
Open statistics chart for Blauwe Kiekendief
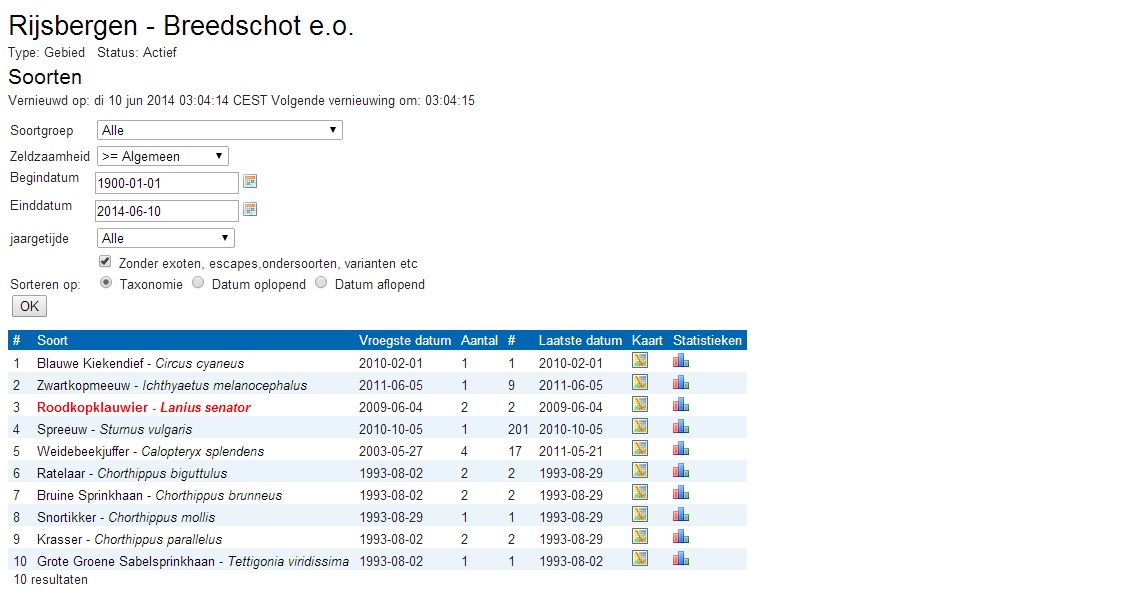click(680, 361)
